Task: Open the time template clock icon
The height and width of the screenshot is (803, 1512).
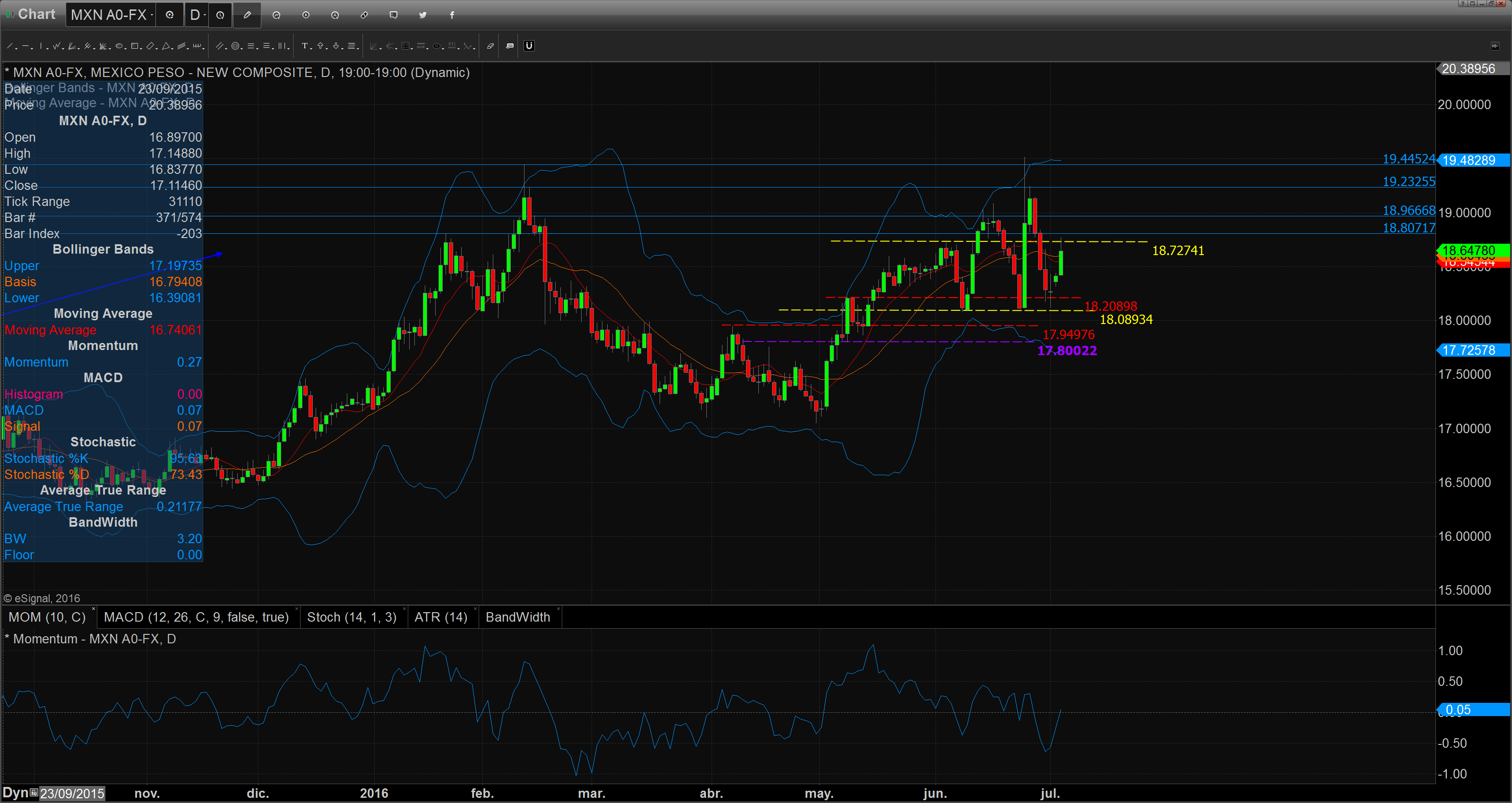Action: click(220, 15)
